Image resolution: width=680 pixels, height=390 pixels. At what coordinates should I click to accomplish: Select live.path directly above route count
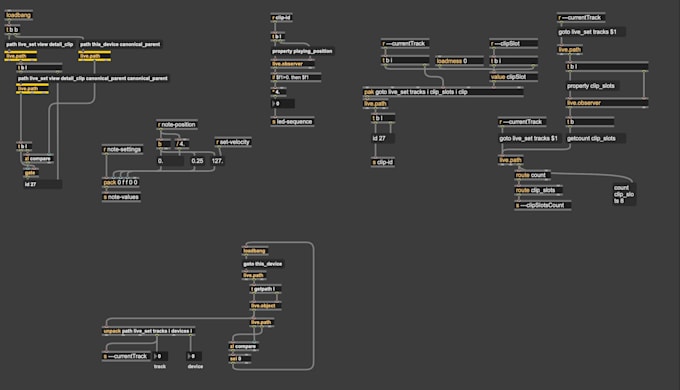coord(510,160)
